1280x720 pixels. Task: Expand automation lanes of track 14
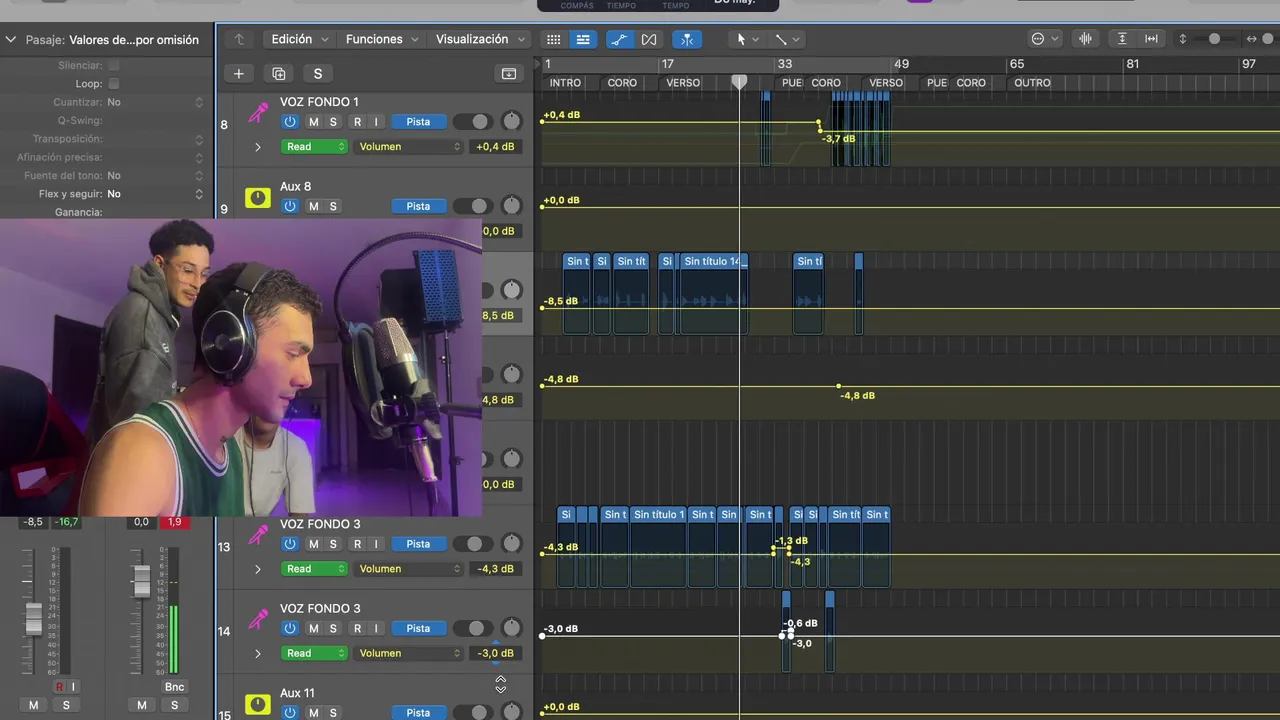pos(258,654)
